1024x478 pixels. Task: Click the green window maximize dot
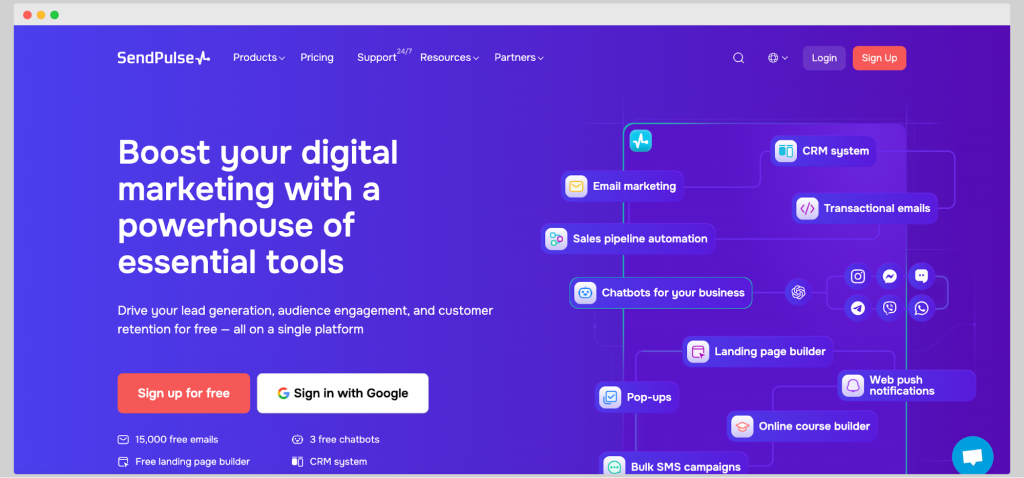[x=55, y=14]
